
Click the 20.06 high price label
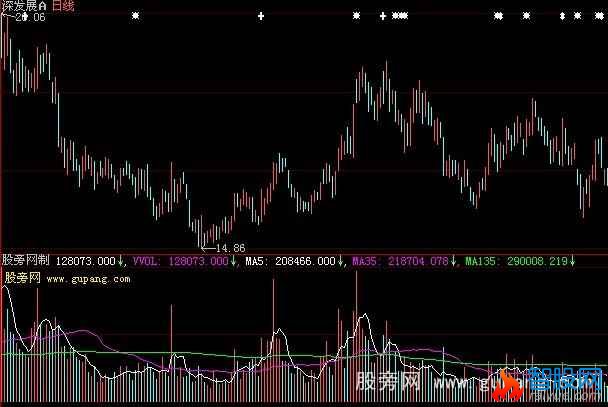pos(31,17)
